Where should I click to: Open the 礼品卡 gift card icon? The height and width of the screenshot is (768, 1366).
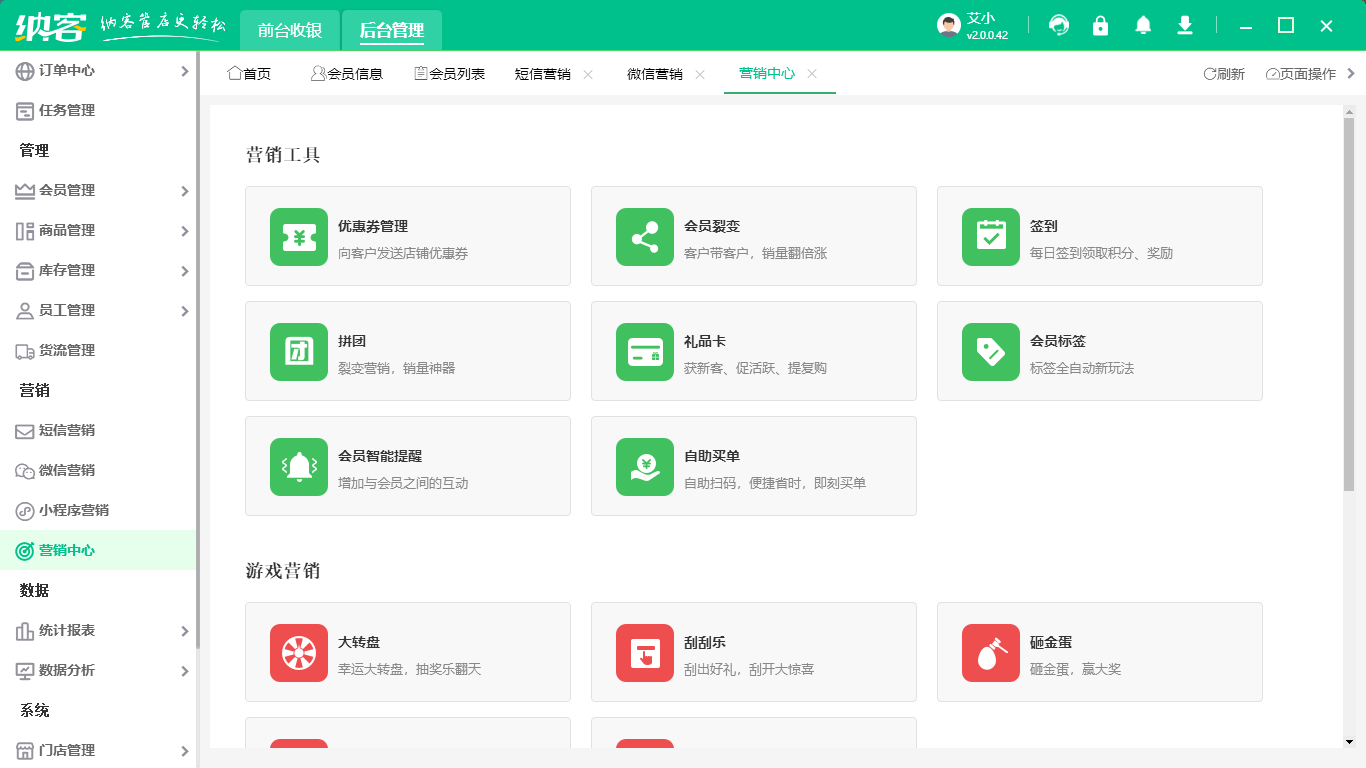point(644,351)
